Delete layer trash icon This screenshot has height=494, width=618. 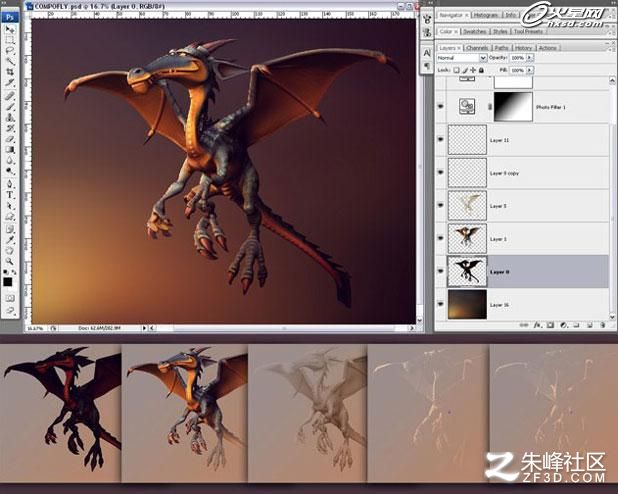click(603, 325)
